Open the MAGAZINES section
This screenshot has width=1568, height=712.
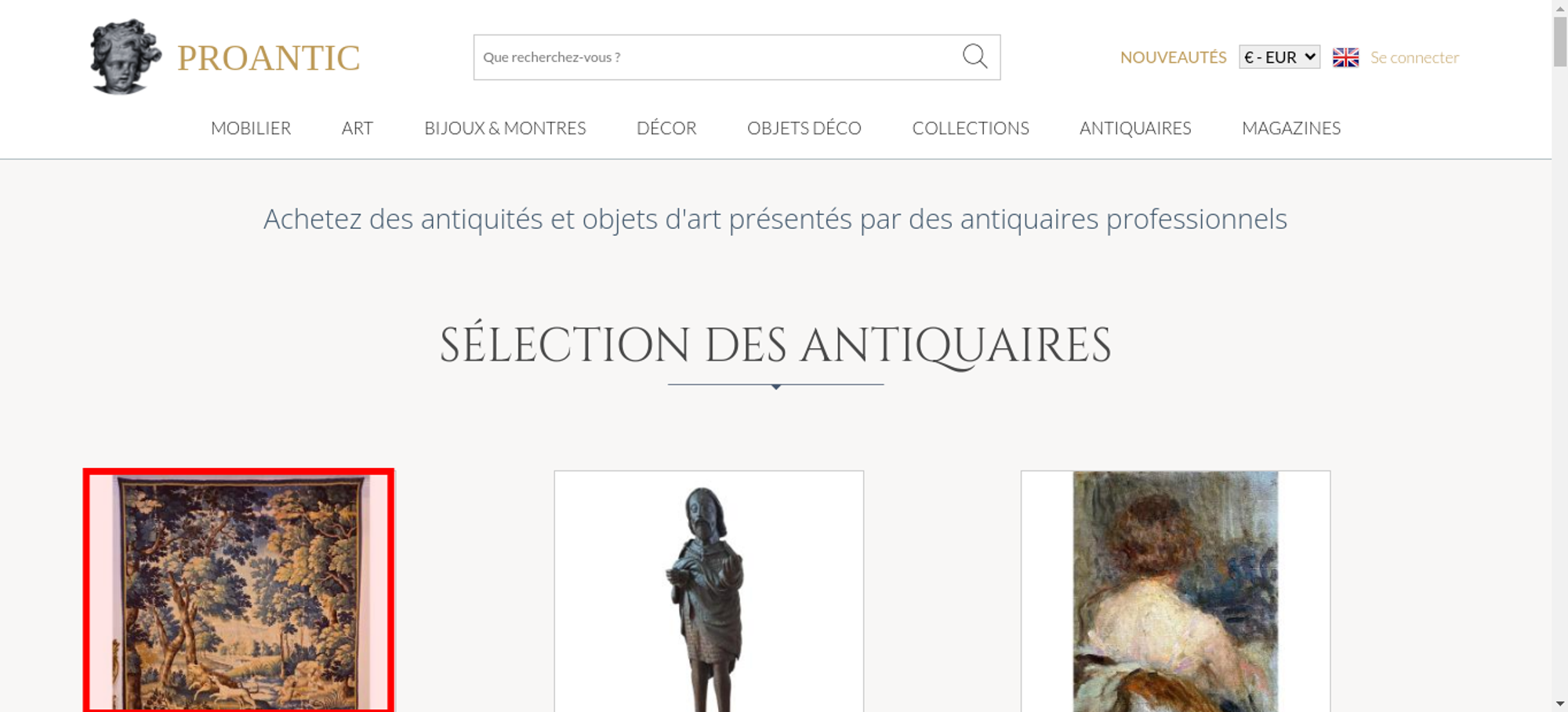[x=1291, y=128]
